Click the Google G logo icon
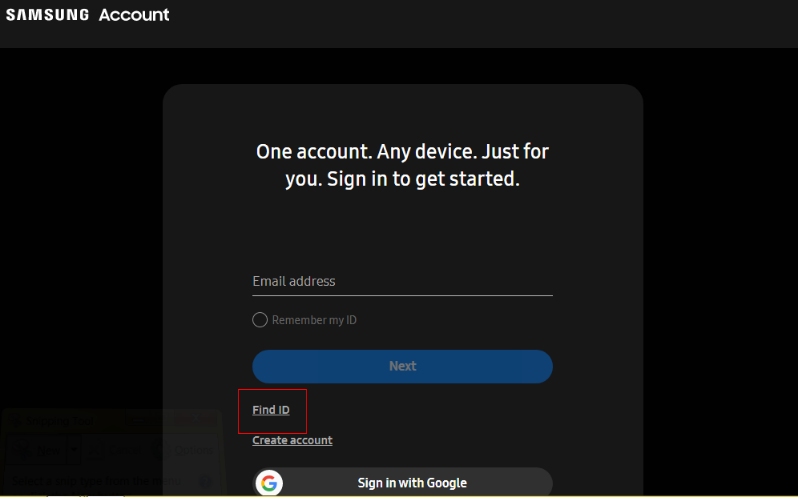 tap(269, 483)
